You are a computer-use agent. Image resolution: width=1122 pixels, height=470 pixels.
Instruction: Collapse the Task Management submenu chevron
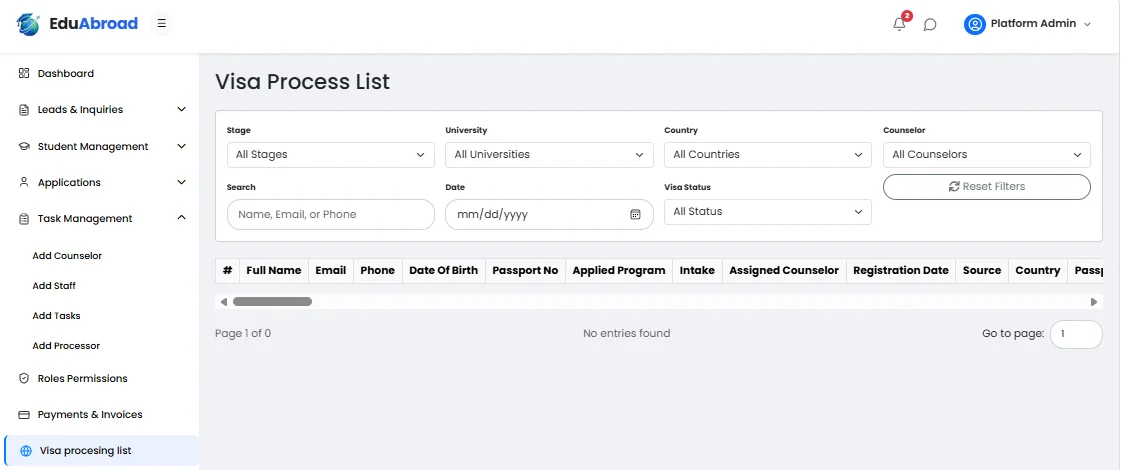tap(182, 217)
